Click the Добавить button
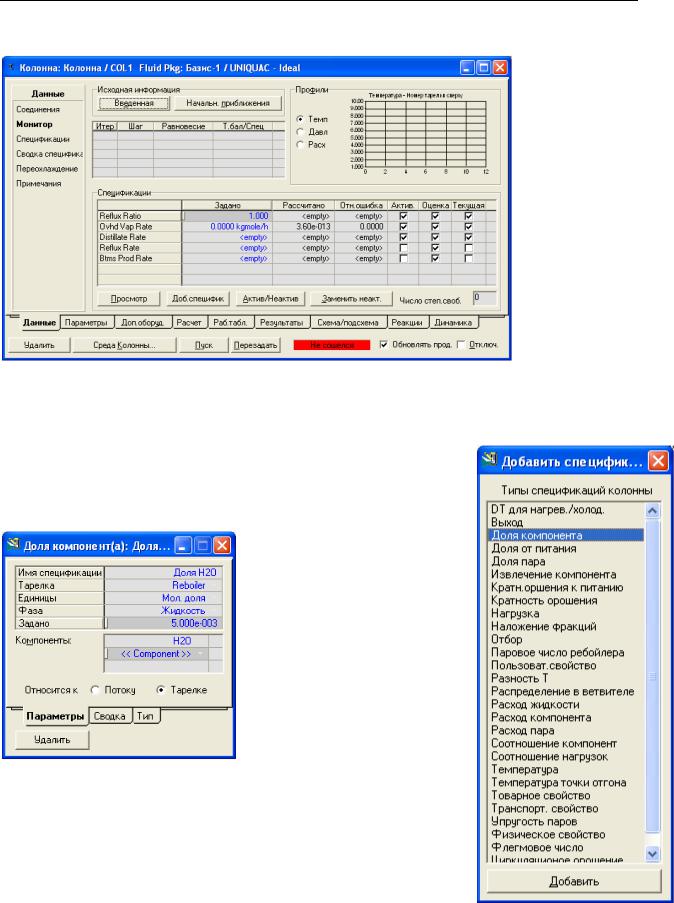 pos(574,881)
